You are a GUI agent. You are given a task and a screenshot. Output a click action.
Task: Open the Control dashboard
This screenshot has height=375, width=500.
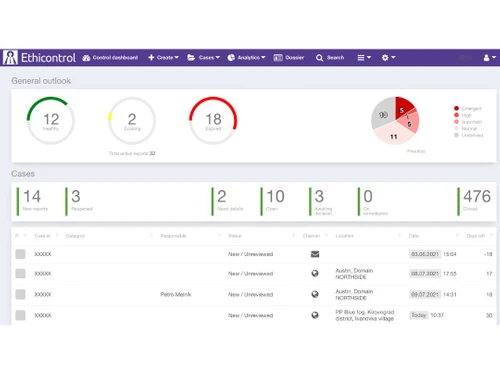110,58
